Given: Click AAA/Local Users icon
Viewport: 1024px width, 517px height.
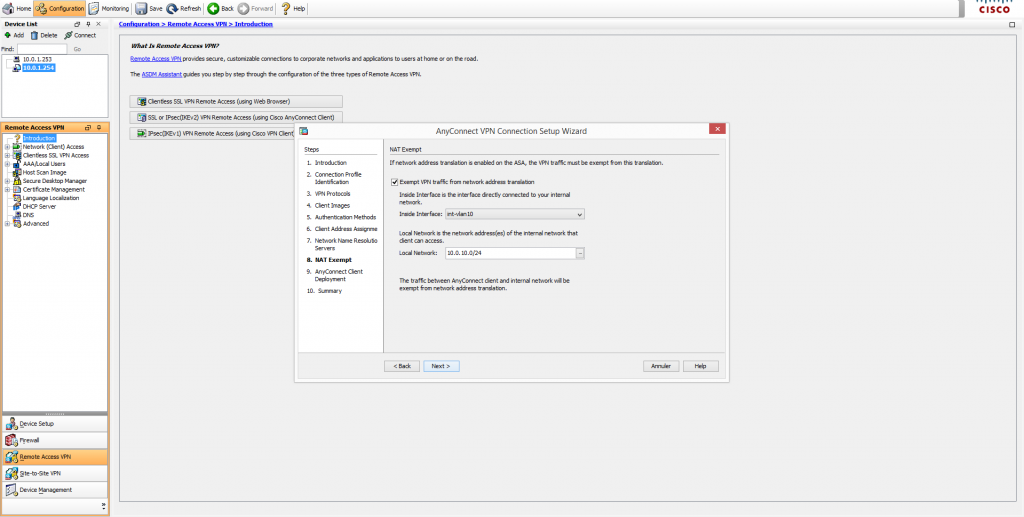Looking at the screenshot, I should pos(17,164).
